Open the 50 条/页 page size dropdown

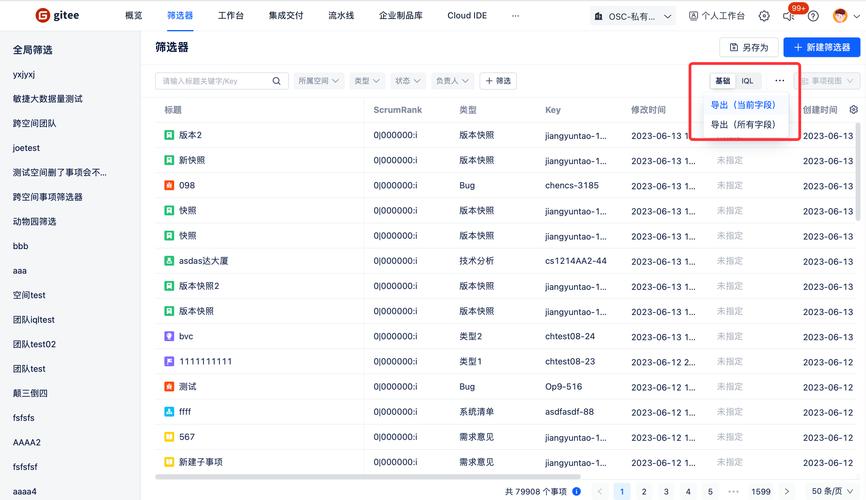[x=832, y=491]
